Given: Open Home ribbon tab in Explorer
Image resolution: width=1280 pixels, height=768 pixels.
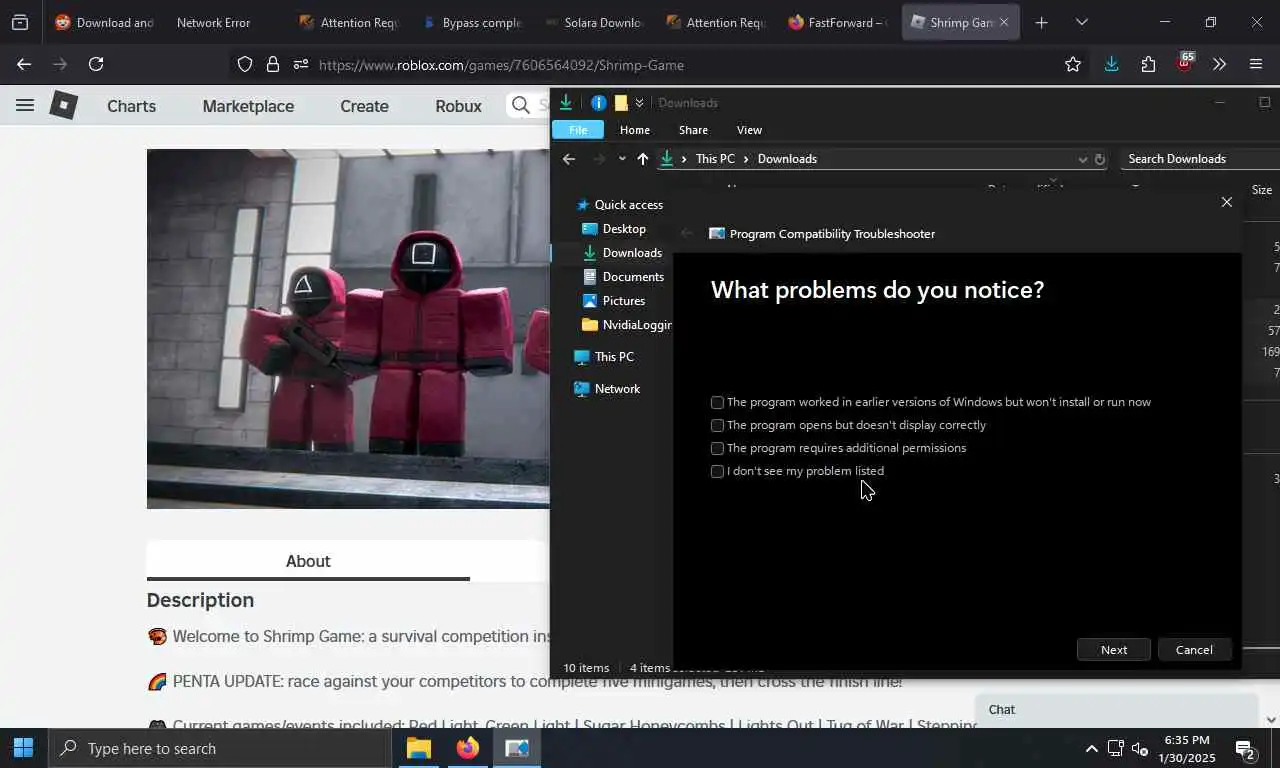Looking at the screenshot, I should click(x=634, y=130).
